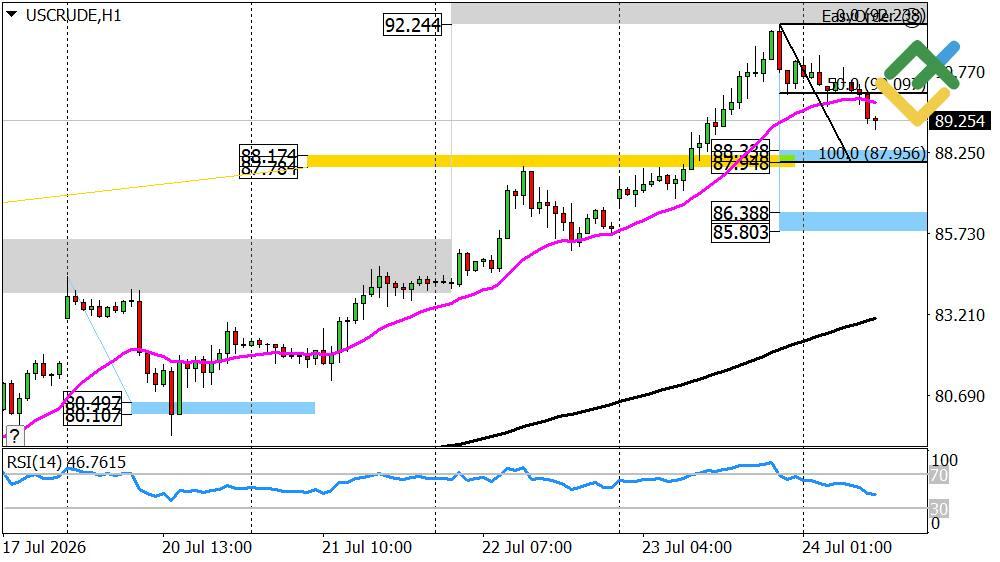Click the blue support zone near 80.497
Screen dimensions: 1000x562
coord(223,408)
